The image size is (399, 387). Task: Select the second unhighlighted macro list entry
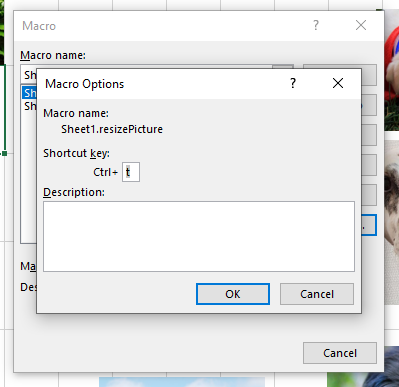pyautogui.click(x=29, y=106)
